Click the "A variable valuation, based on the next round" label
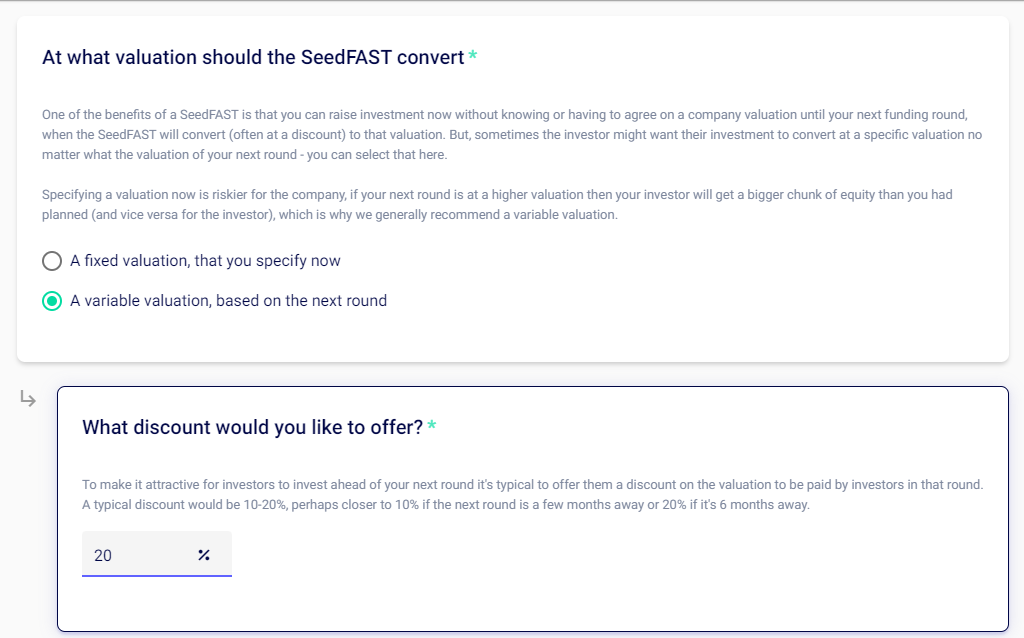Image resolution: width=1024 pixels, height=638 pixels. (x=228, y=301)
